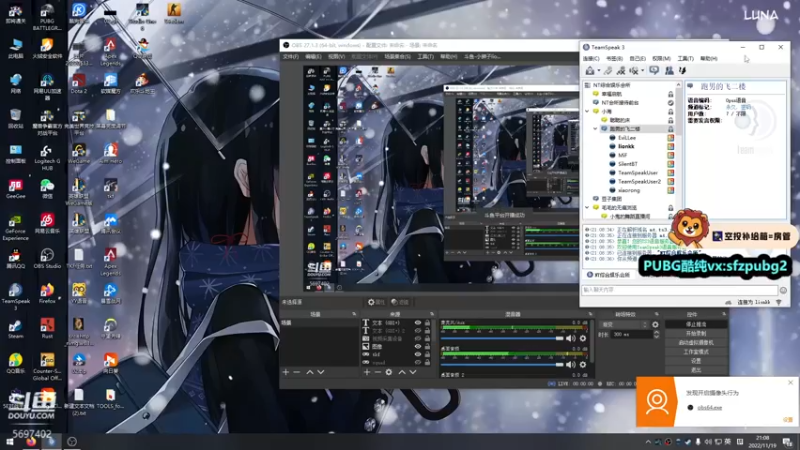Open 文件(F) menu in OBS
The width and height of the screenshot is (800, 450).
pos(290,57)
